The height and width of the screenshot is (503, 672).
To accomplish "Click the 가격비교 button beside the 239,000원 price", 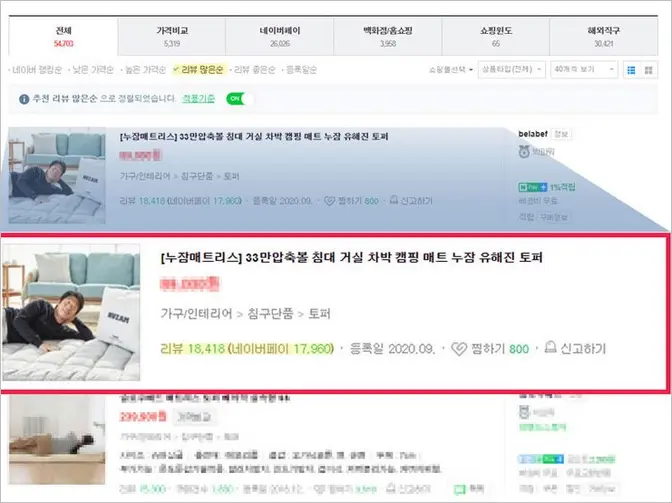I will tap(194, 416).
